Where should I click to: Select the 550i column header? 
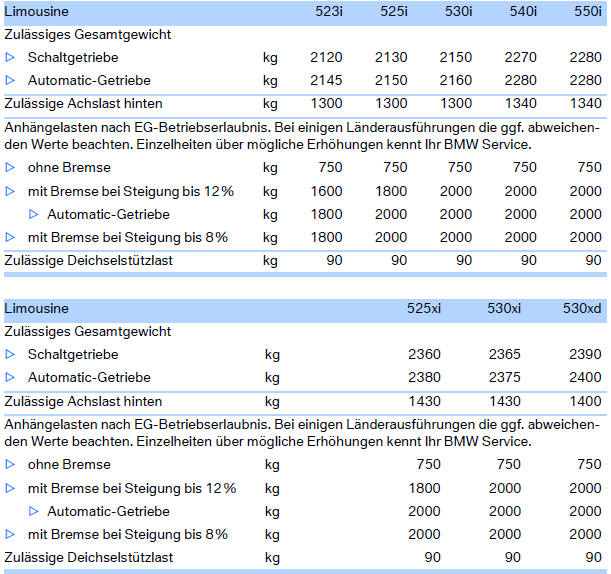[588, 11]
